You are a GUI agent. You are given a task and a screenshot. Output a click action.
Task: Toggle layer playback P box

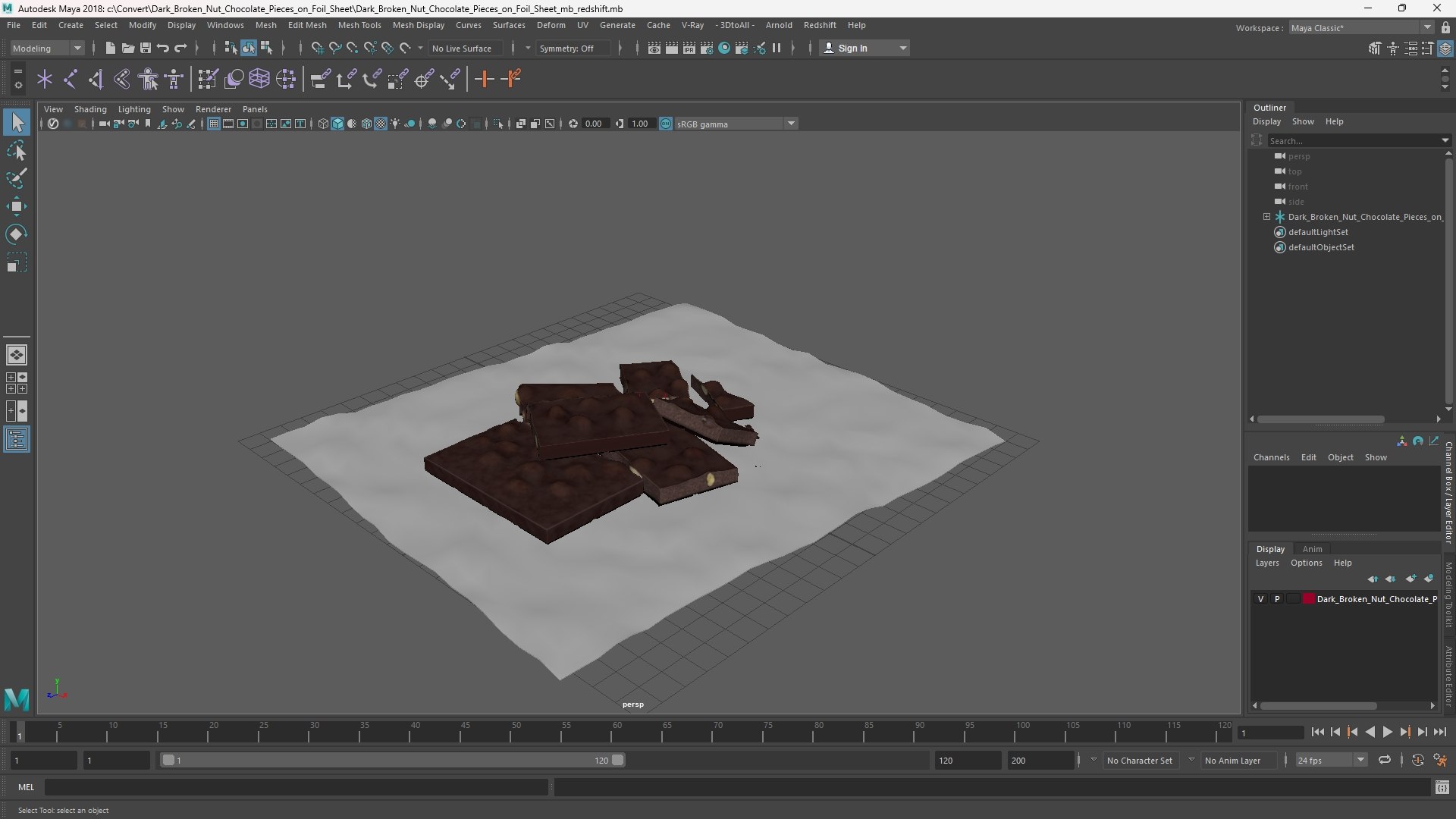[x=1277, y=599]
